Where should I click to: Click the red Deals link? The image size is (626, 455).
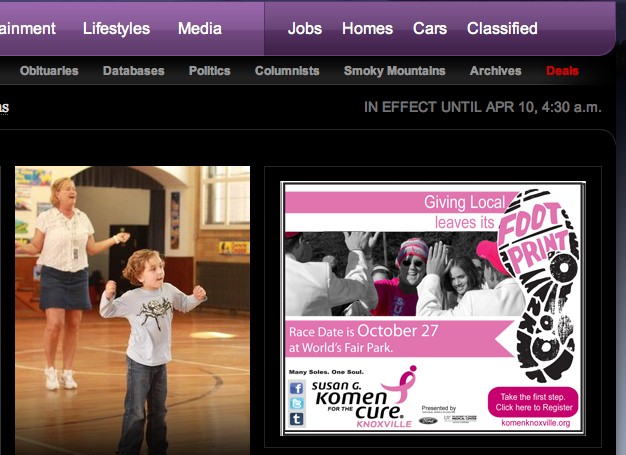tap(562, 71)
